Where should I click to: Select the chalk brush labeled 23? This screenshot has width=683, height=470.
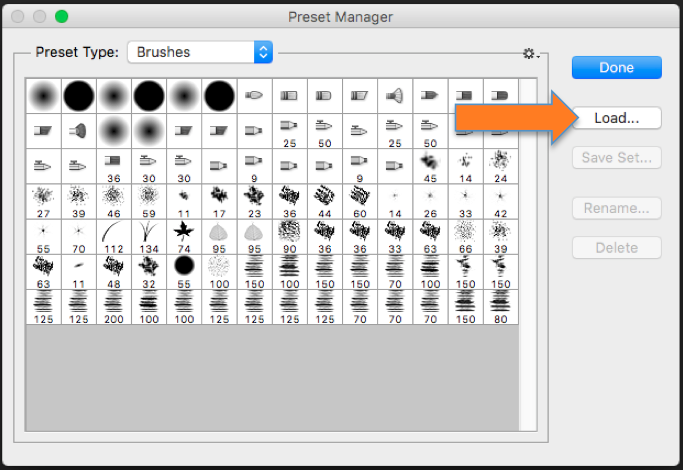(254, 202)
